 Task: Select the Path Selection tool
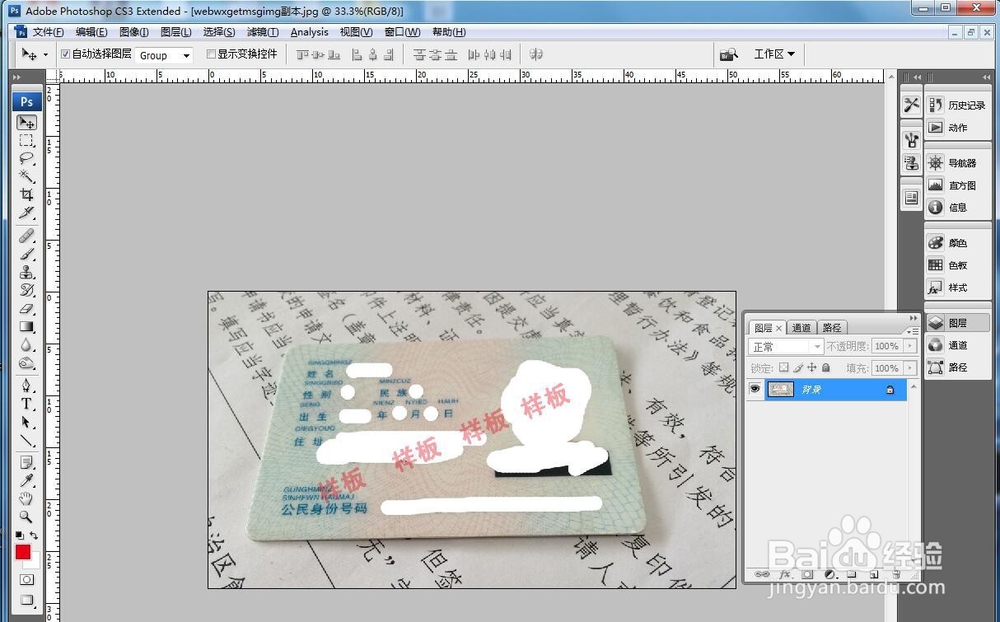(x=27, y=422)
